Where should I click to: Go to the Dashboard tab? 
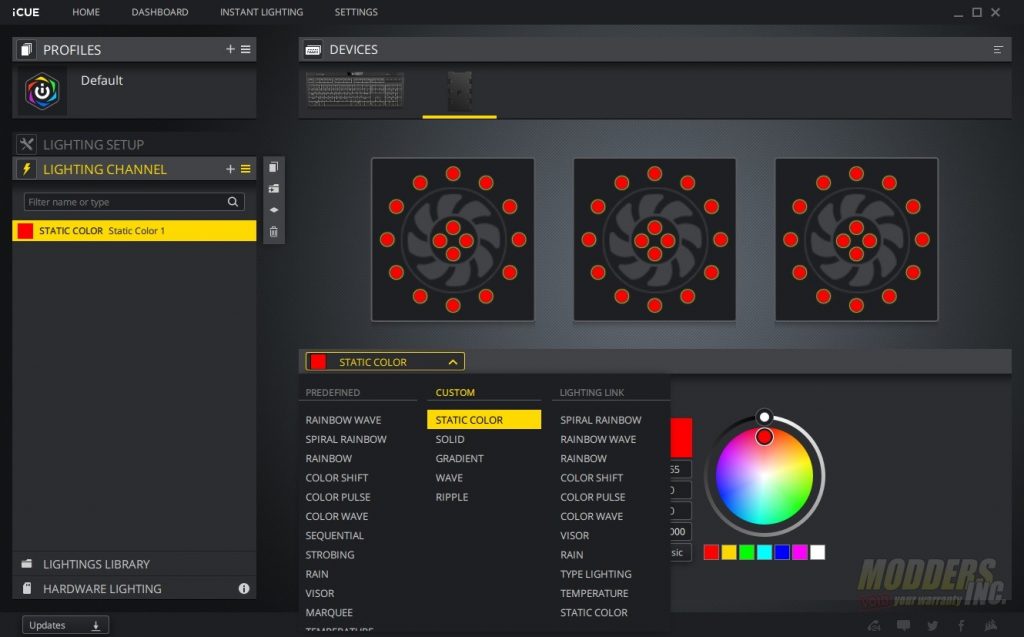(160, 12)
